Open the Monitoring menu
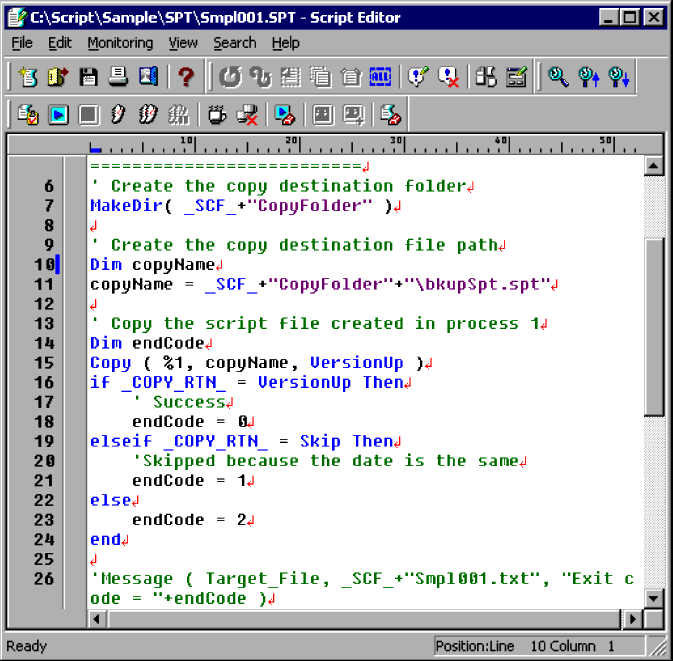The image size is (673, 661). coord(120,43)
